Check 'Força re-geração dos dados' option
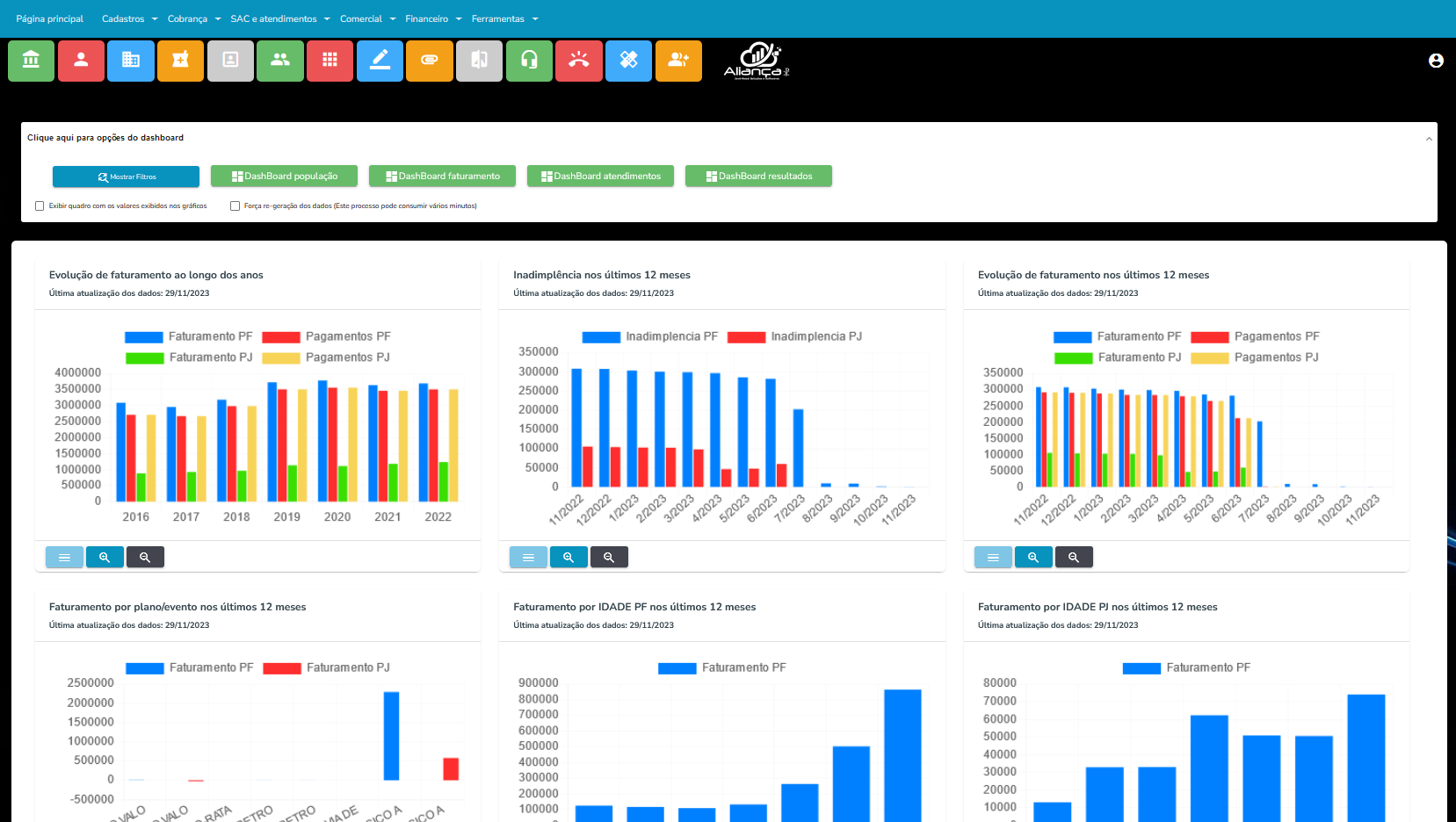The image size is (1456, 822). (x=235, y=206)
